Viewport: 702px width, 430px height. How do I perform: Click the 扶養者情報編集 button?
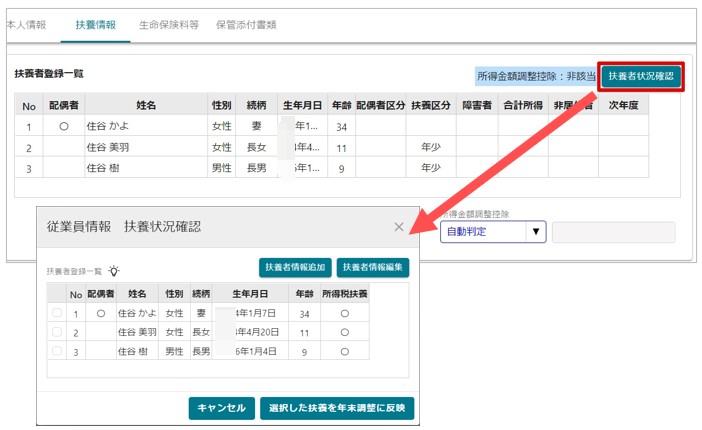pyautogui.click(x=372, y=267)
